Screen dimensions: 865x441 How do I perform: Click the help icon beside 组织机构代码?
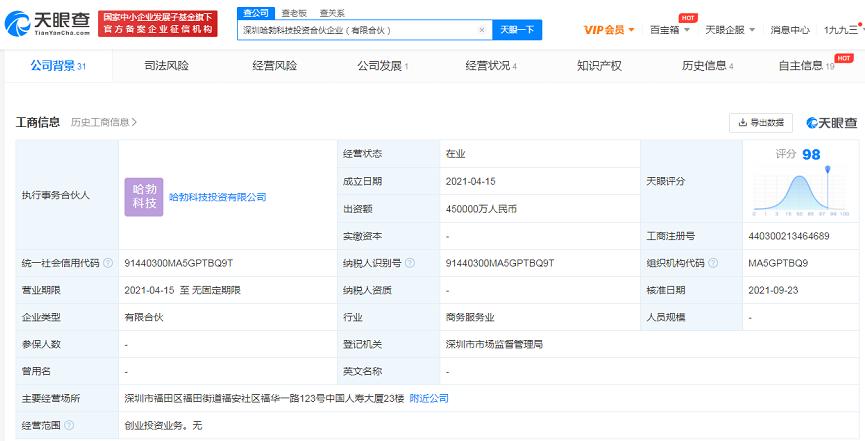(x=713, y=263)
